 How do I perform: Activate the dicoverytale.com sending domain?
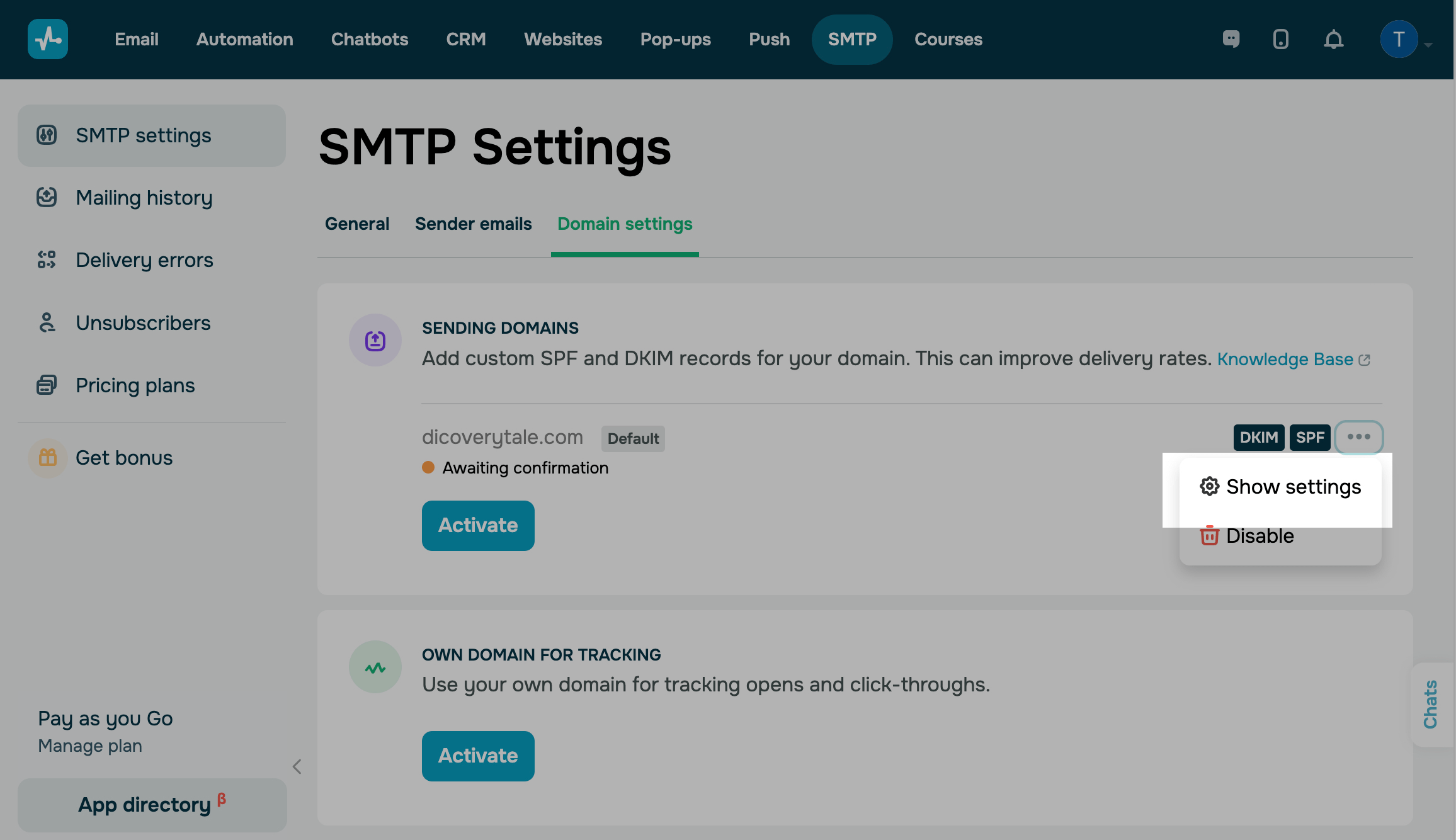coord(478,526)
